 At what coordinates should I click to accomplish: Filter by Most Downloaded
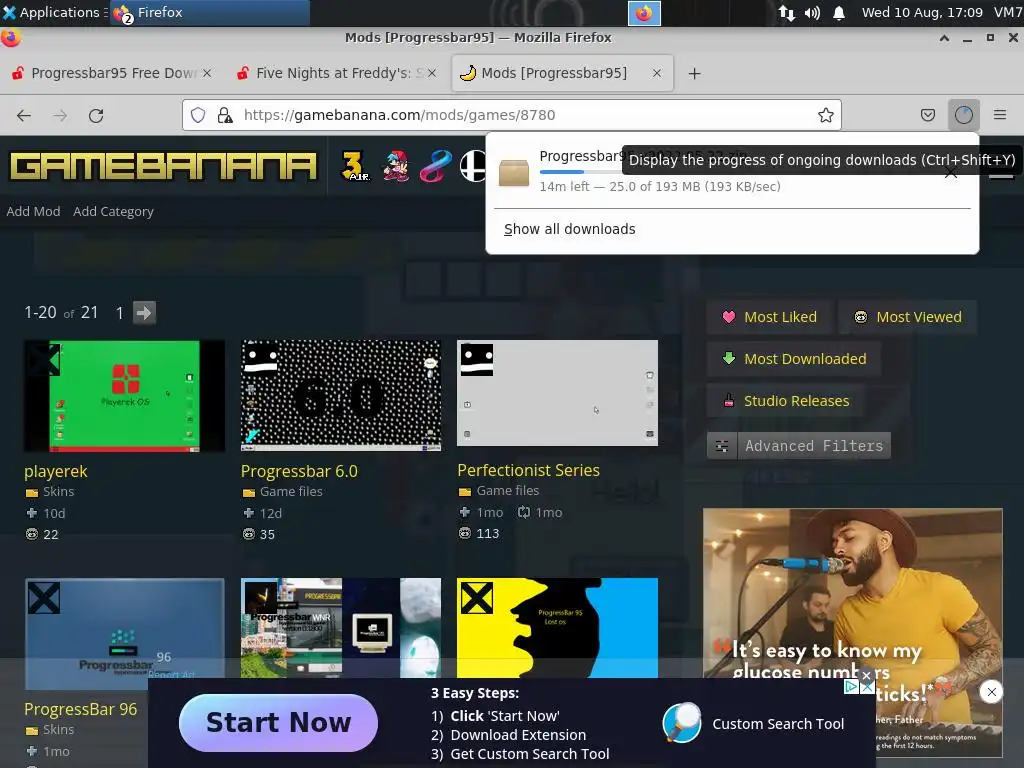point(794,359)
